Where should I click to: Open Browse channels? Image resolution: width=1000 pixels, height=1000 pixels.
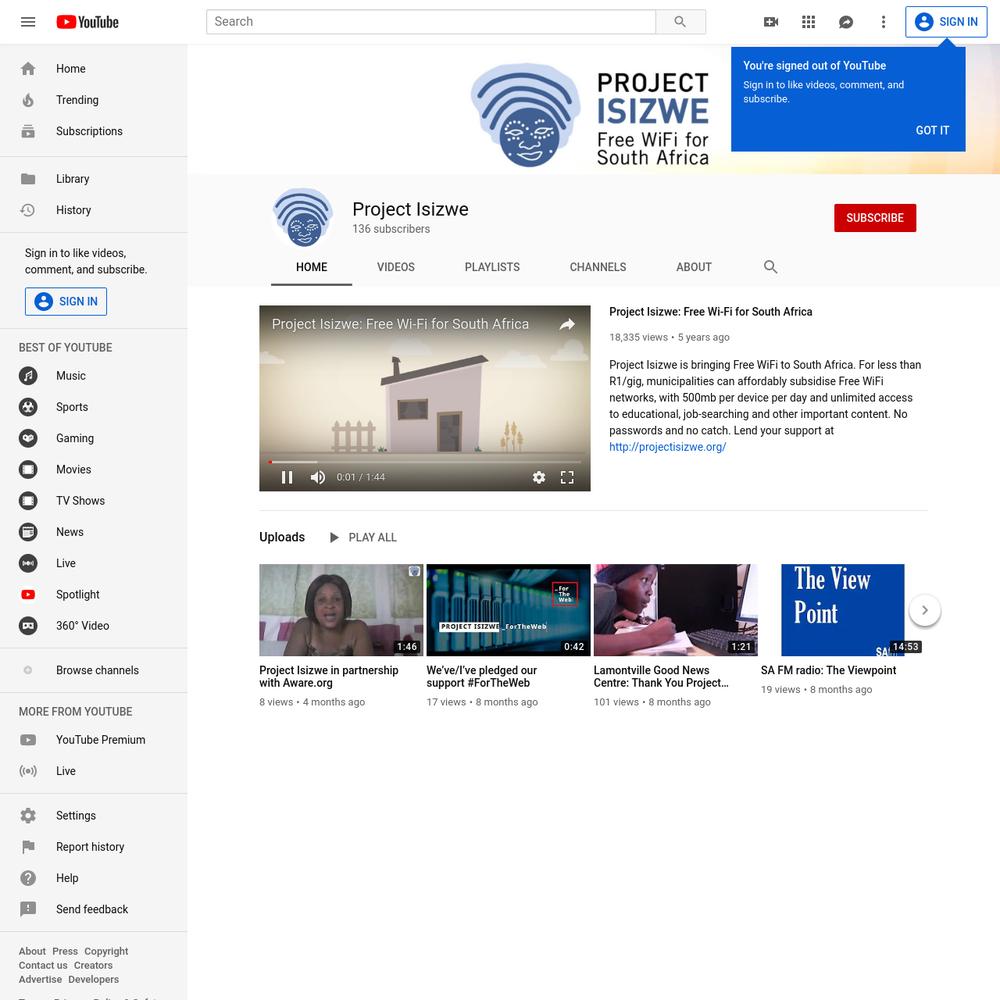94,671
